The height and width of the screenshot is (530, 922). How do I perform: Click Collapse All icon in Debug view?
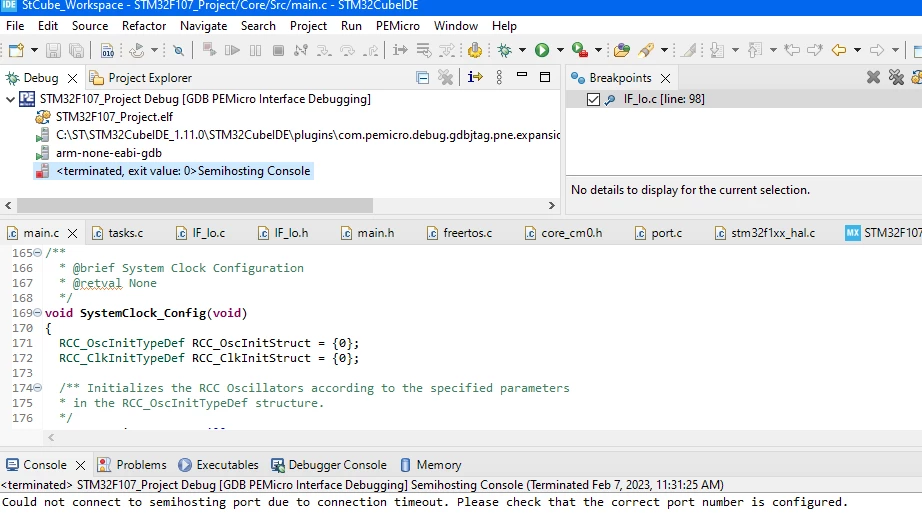click(x=422, y=78)
